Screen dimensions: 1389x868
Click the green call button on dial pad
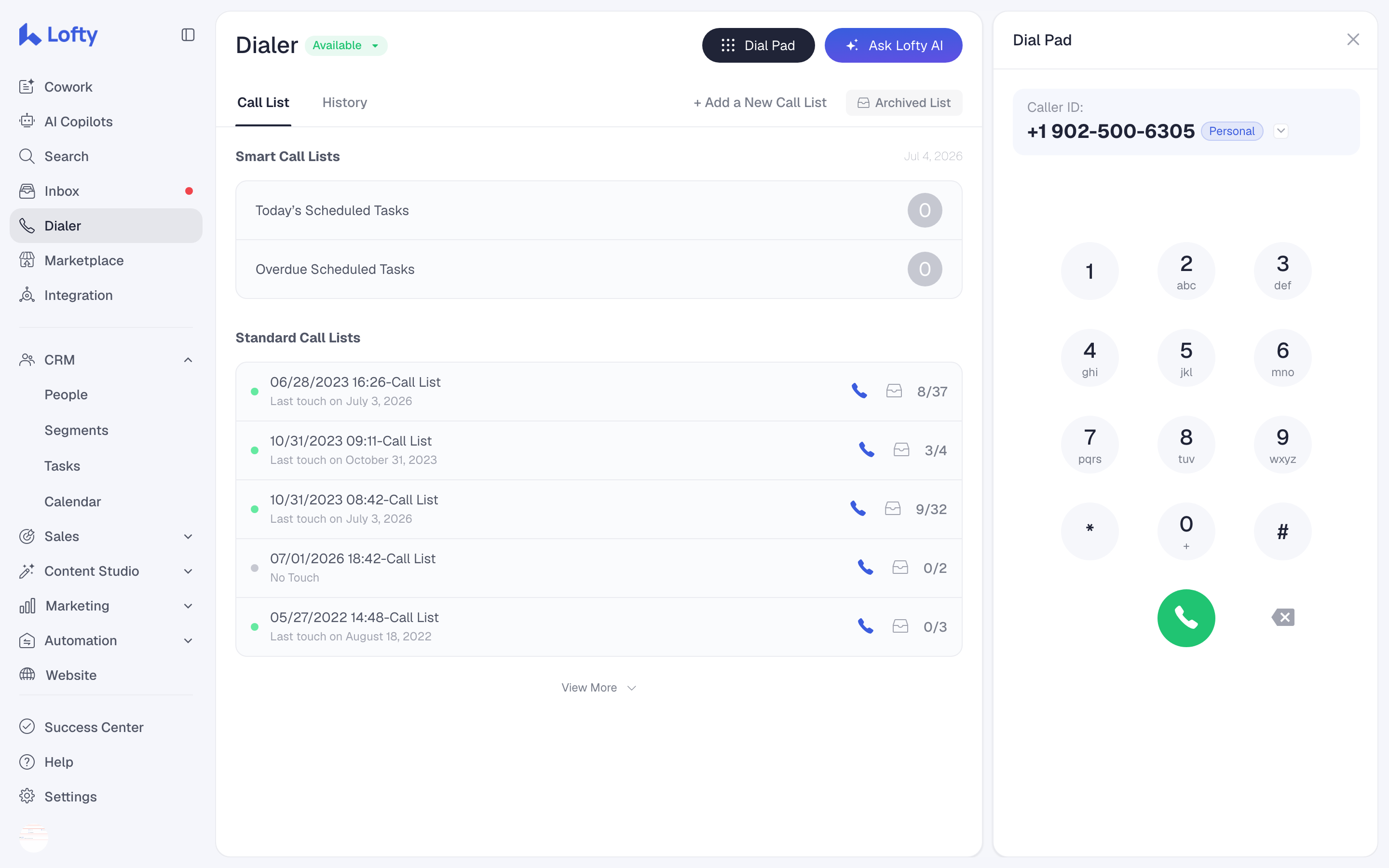(1186, 618)
